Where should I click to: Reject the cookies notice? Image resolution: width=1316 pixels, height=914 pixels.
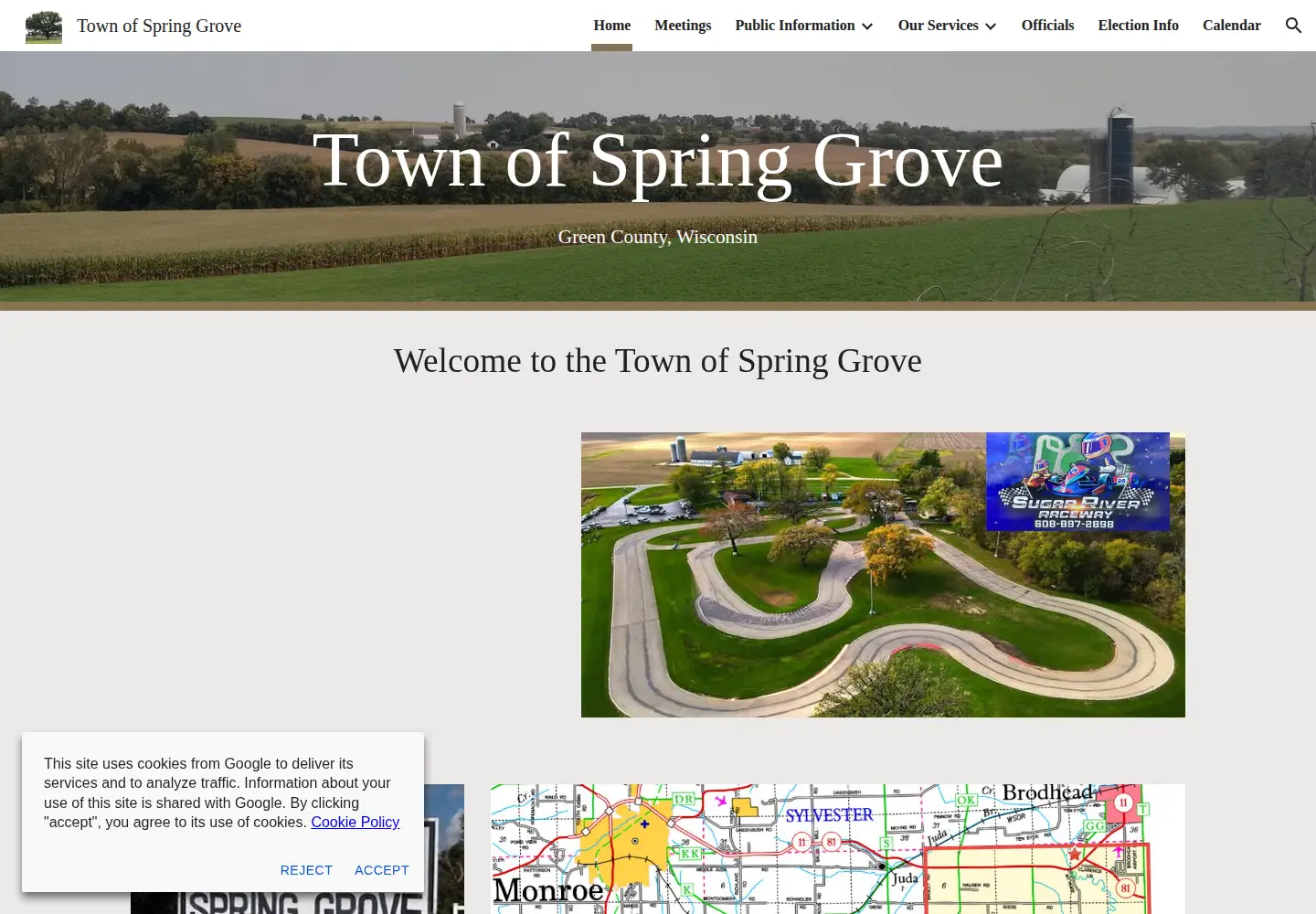[306, 870]
